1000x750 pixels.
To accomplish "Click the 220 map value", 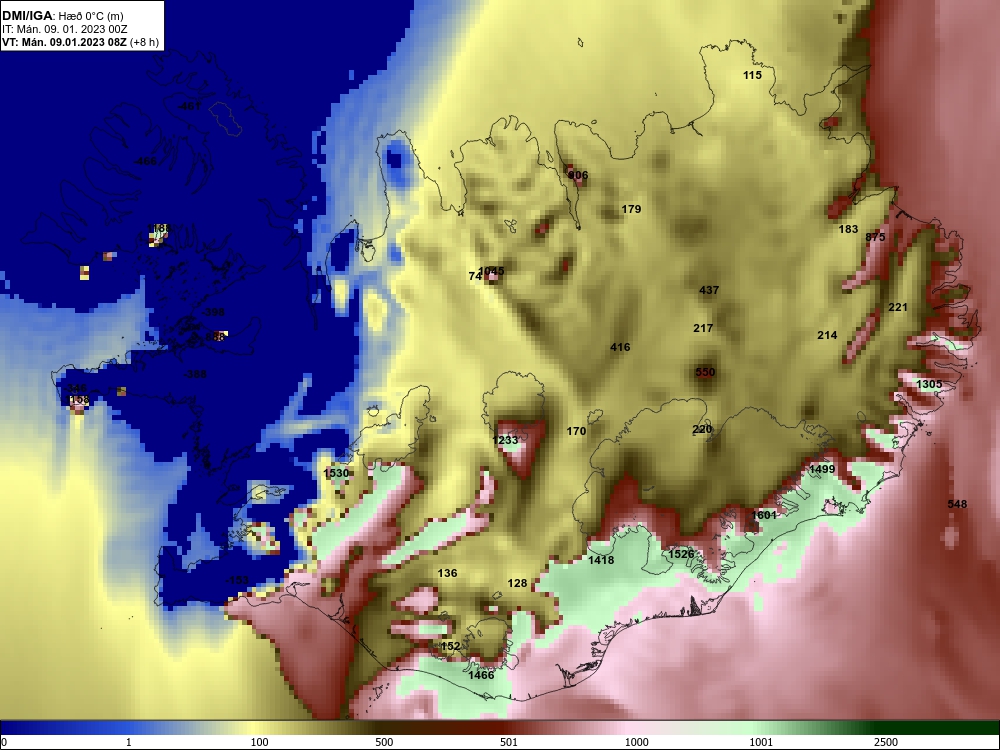I will [702, 430].
